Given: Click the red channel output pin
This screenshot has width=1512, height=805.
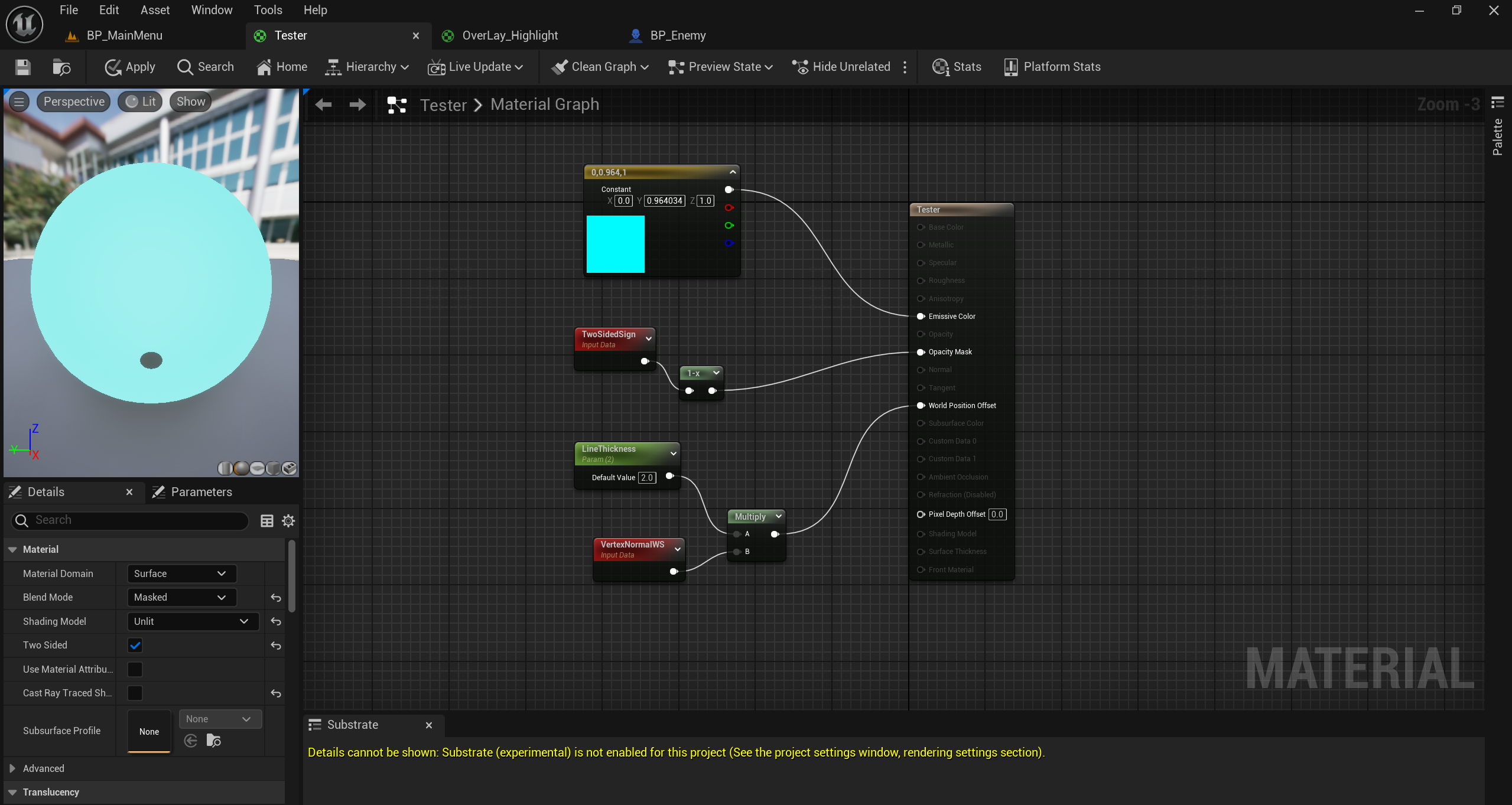Looking at the screenshot, I should [729, 207].
